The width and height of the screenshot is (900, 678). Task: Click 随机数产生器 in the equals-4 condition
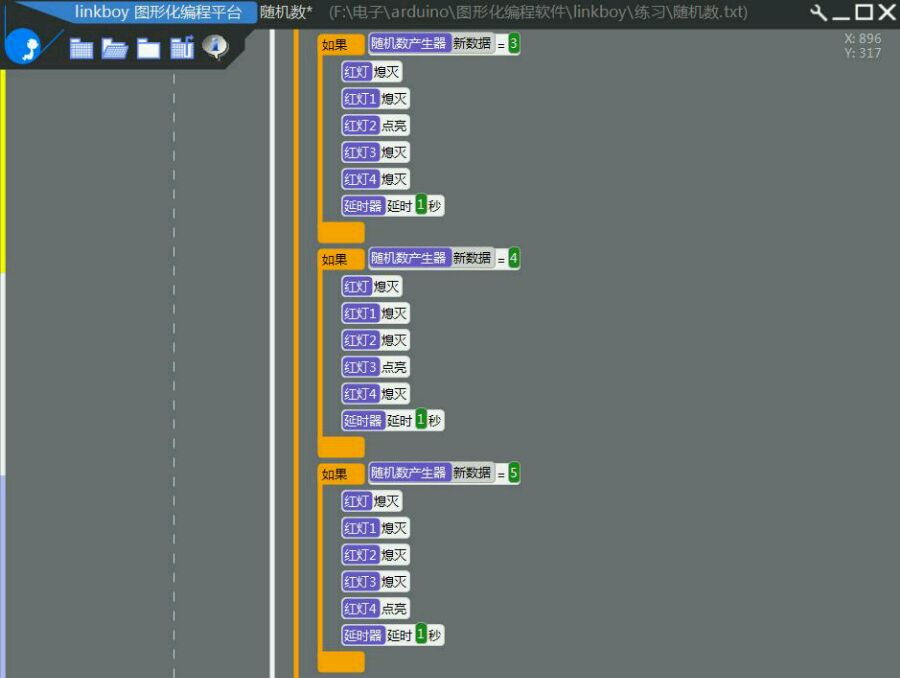409,258
